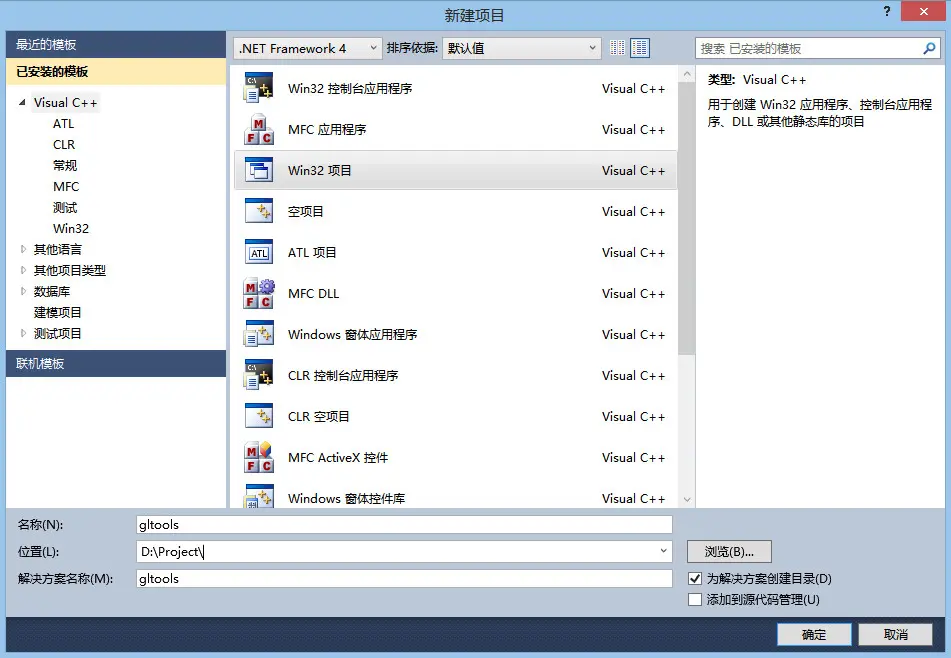The width and height of the screenshot is (951, 658).
Task: Click the template list scrollbar thumb
Action: [687, 218]
